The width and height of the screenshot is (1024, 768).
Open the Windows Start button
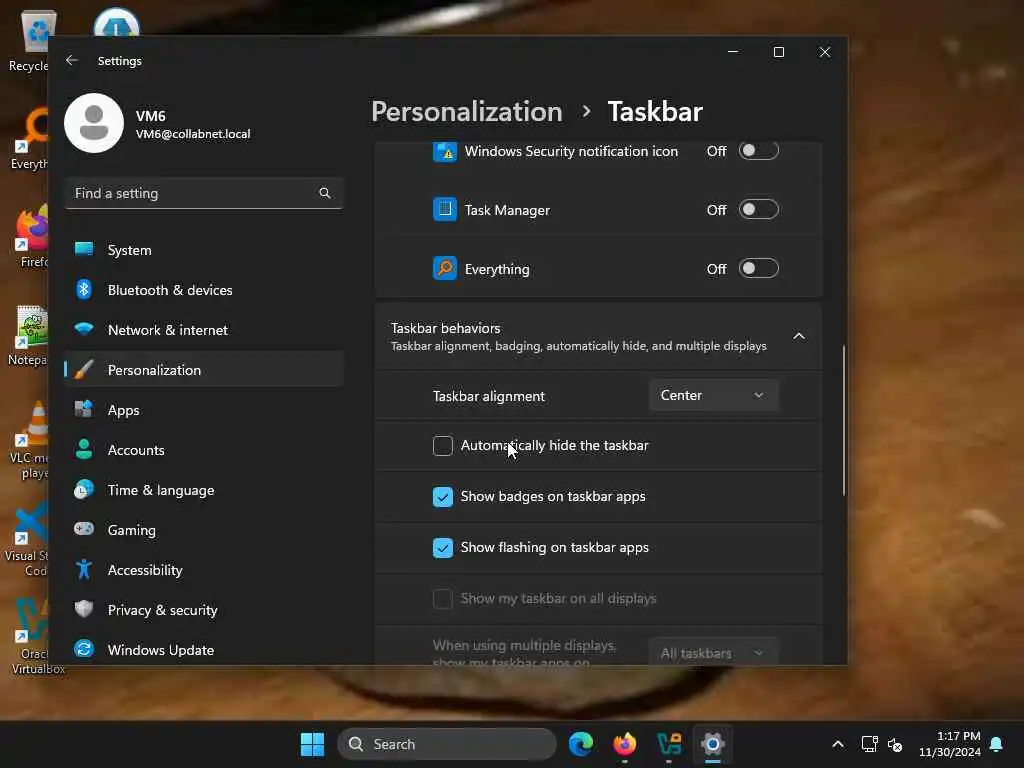pos(312,744)
